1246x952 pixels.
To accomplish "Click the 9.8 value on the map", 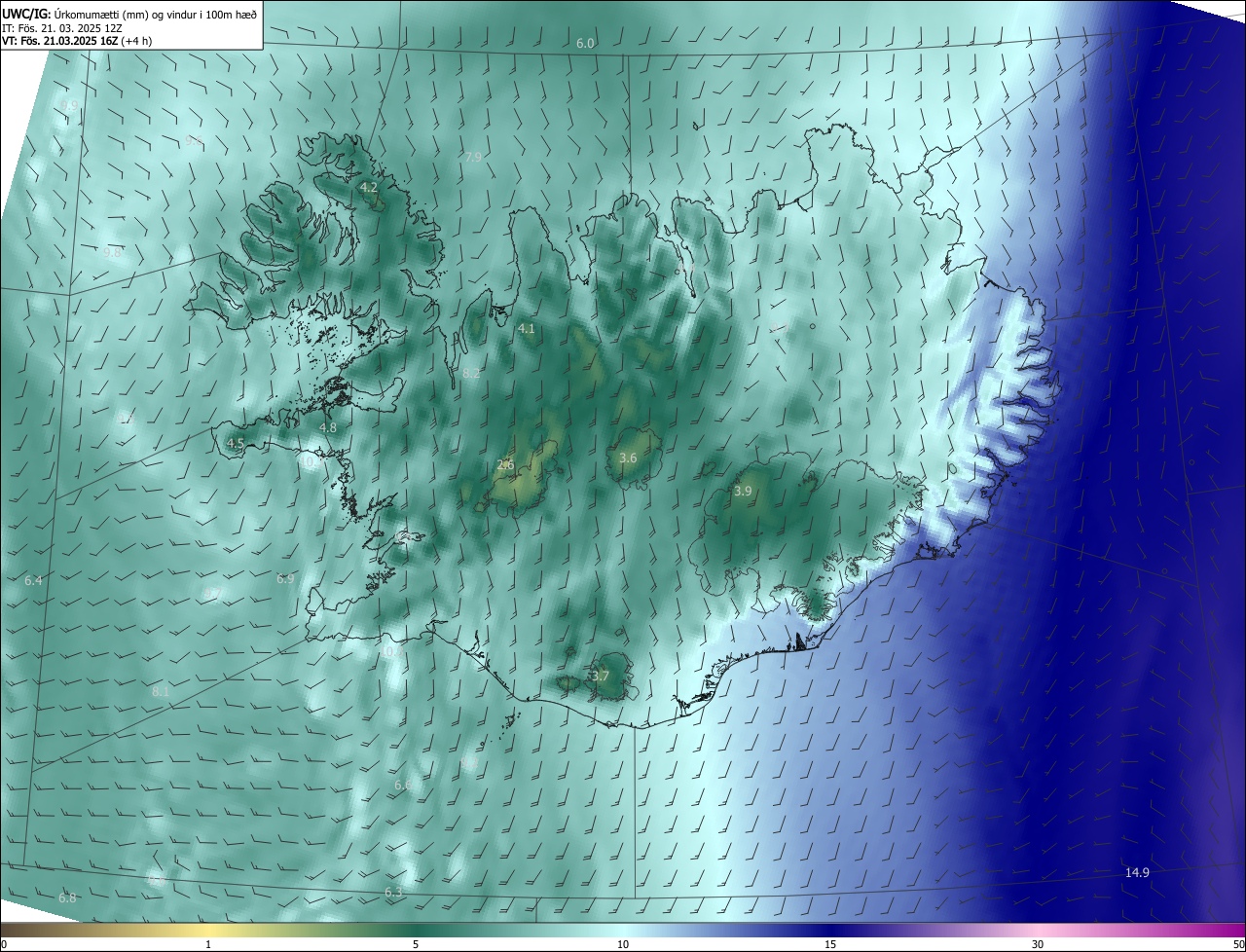I will (x=112, y=252).
